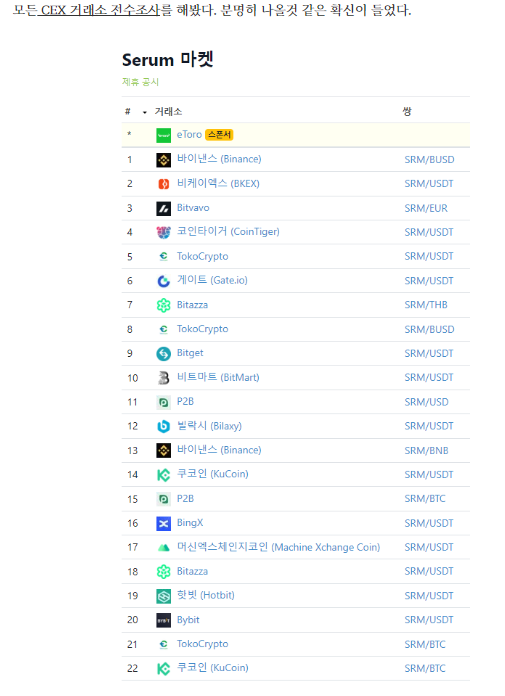Open the Bitget exchange link

190,353
